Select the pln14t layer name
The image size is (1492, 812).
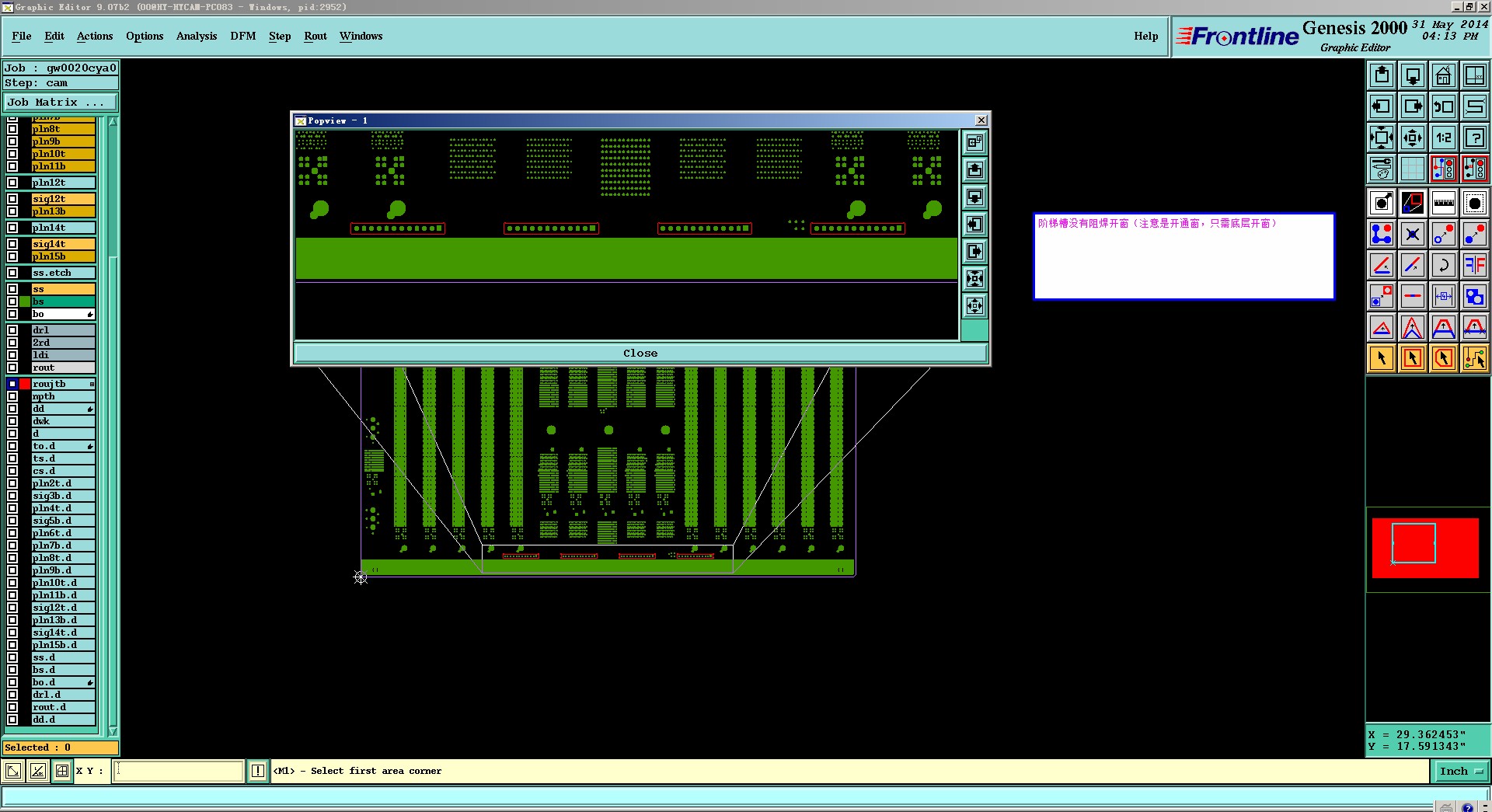coord(63,228)
